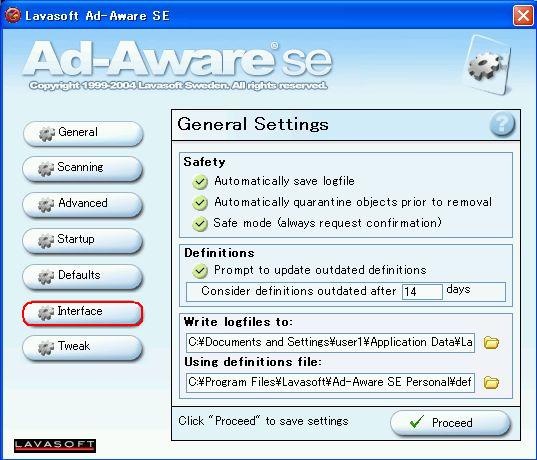Browse folder for logfiles location
Image resolution: width=537 pixels, height=460 pixels.
491,342
